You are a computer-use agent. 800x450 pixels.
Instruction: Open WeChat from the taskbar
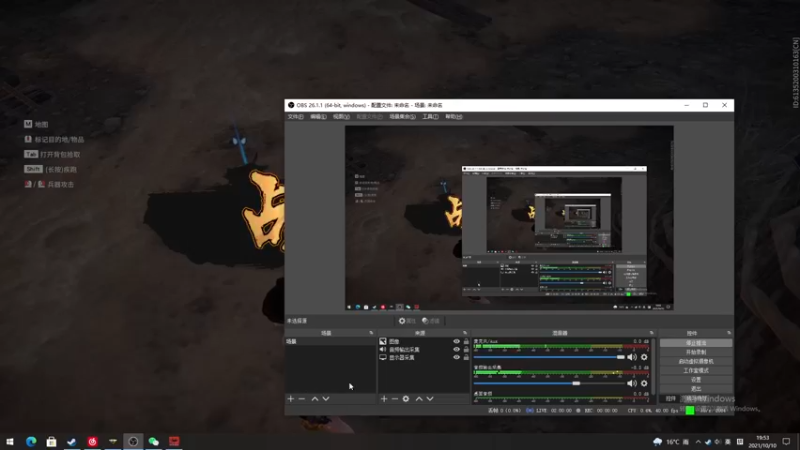pyautogui.click(x=154, y=441)
